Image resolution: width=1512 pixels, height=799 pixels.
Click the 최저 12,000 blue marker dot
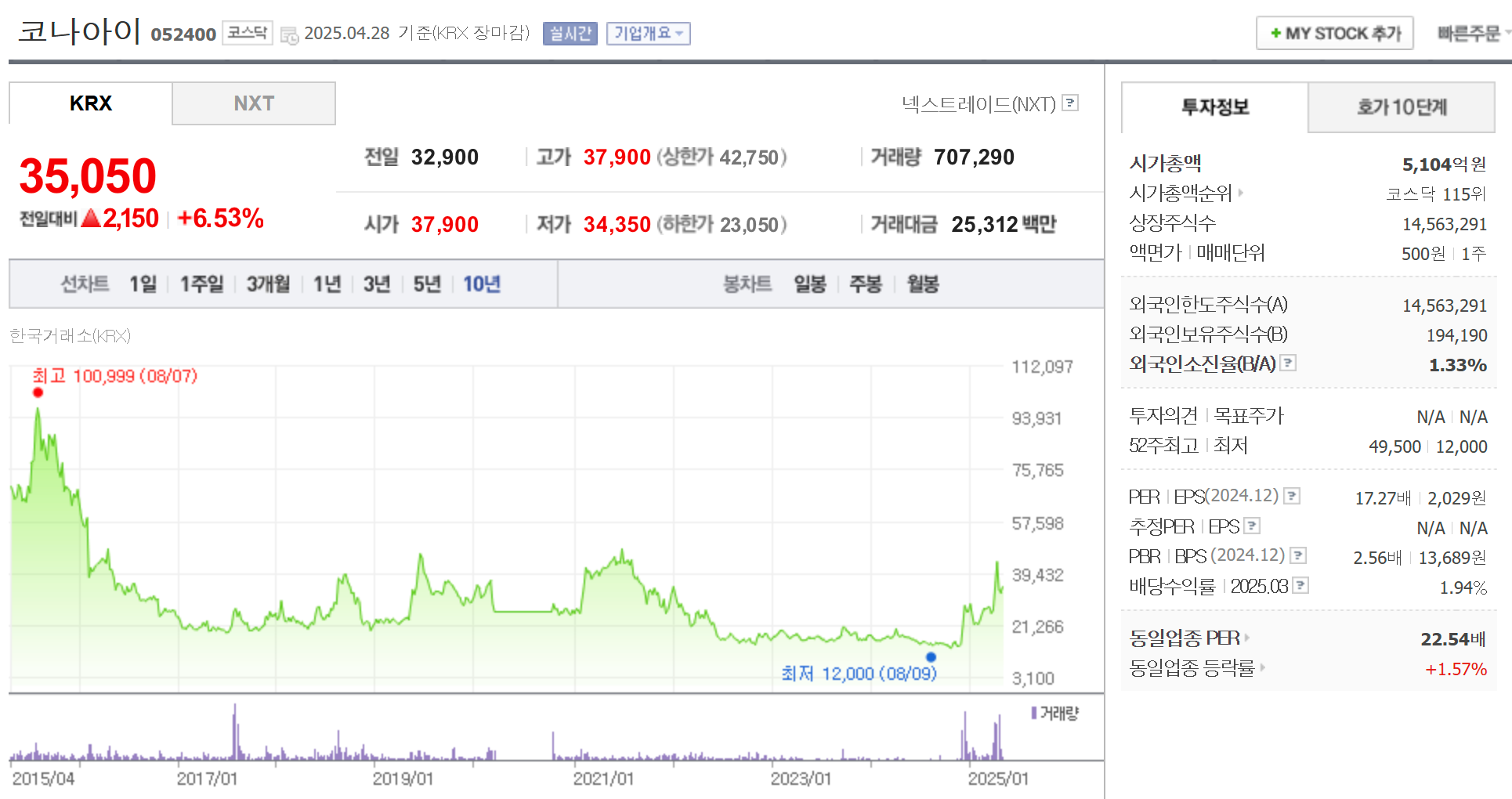click(x=931, y=657)
